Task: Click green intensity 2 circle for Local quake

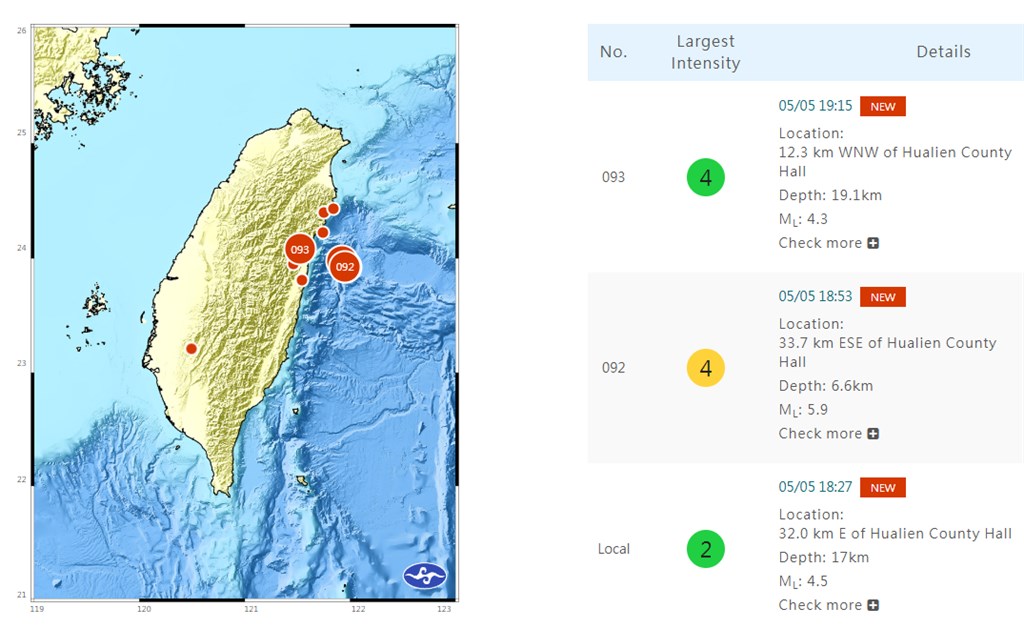Action: coord(705,549)
